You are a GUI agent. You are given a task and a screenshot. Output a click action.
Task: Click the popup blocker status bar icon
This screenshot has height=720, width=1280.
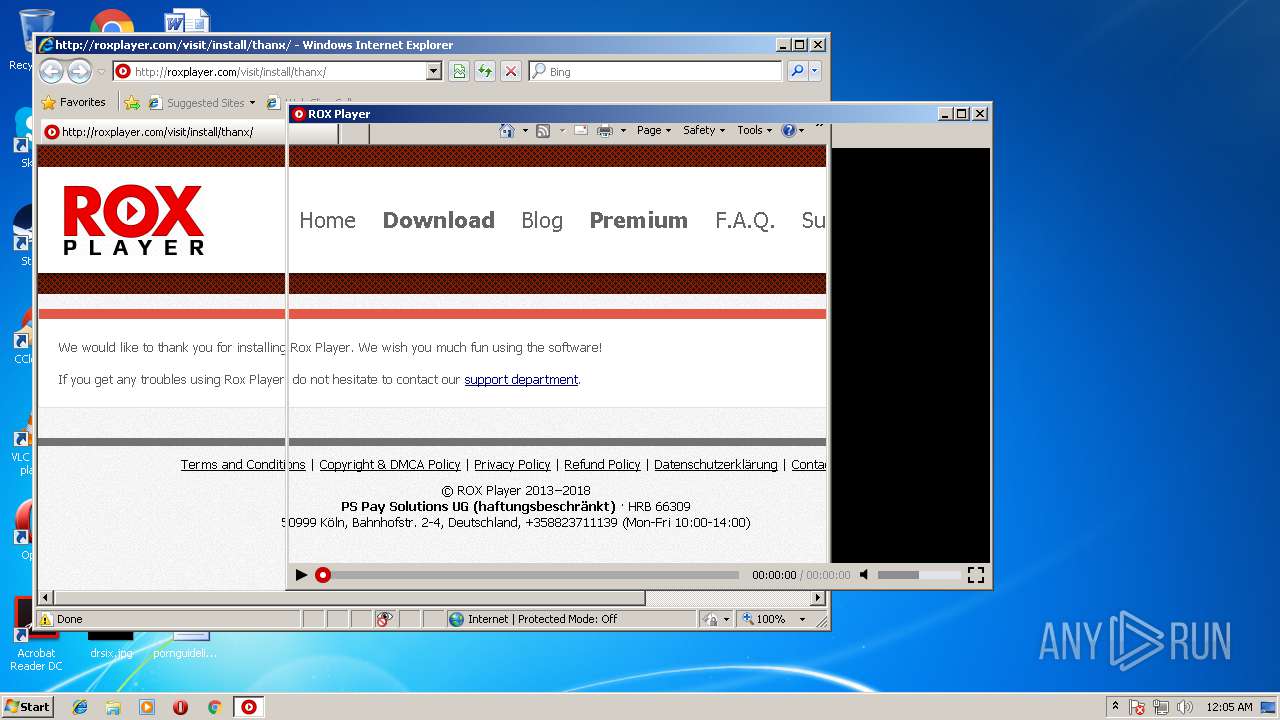[x=385, y=619]
